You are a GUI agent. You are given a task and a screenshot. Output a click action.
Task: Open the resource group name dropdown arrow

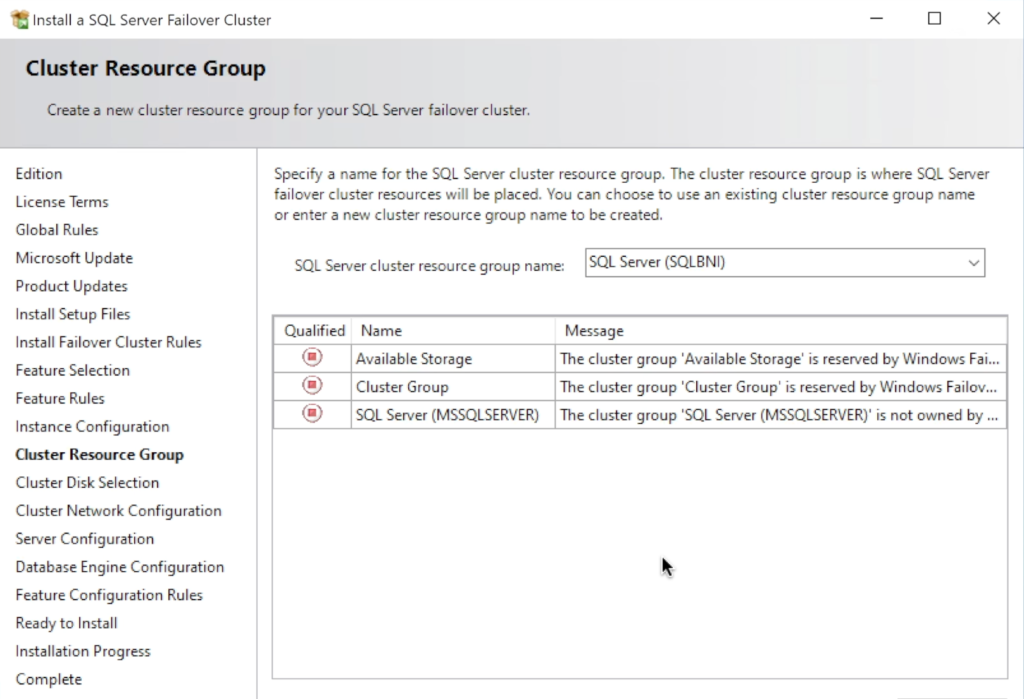coord(973,263)
